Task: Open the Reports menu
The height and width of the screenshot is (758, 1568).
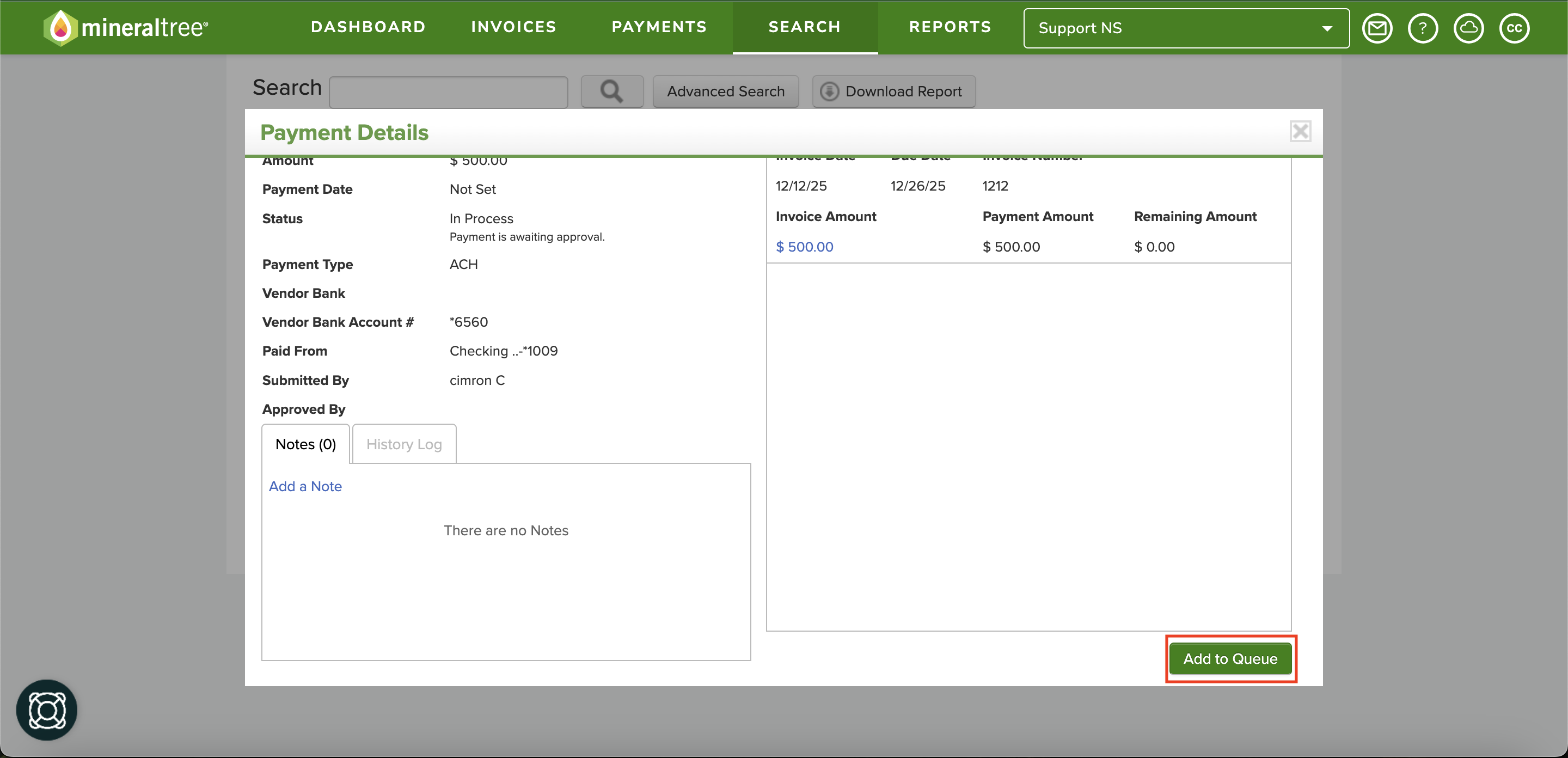Action: click(950, 27)
